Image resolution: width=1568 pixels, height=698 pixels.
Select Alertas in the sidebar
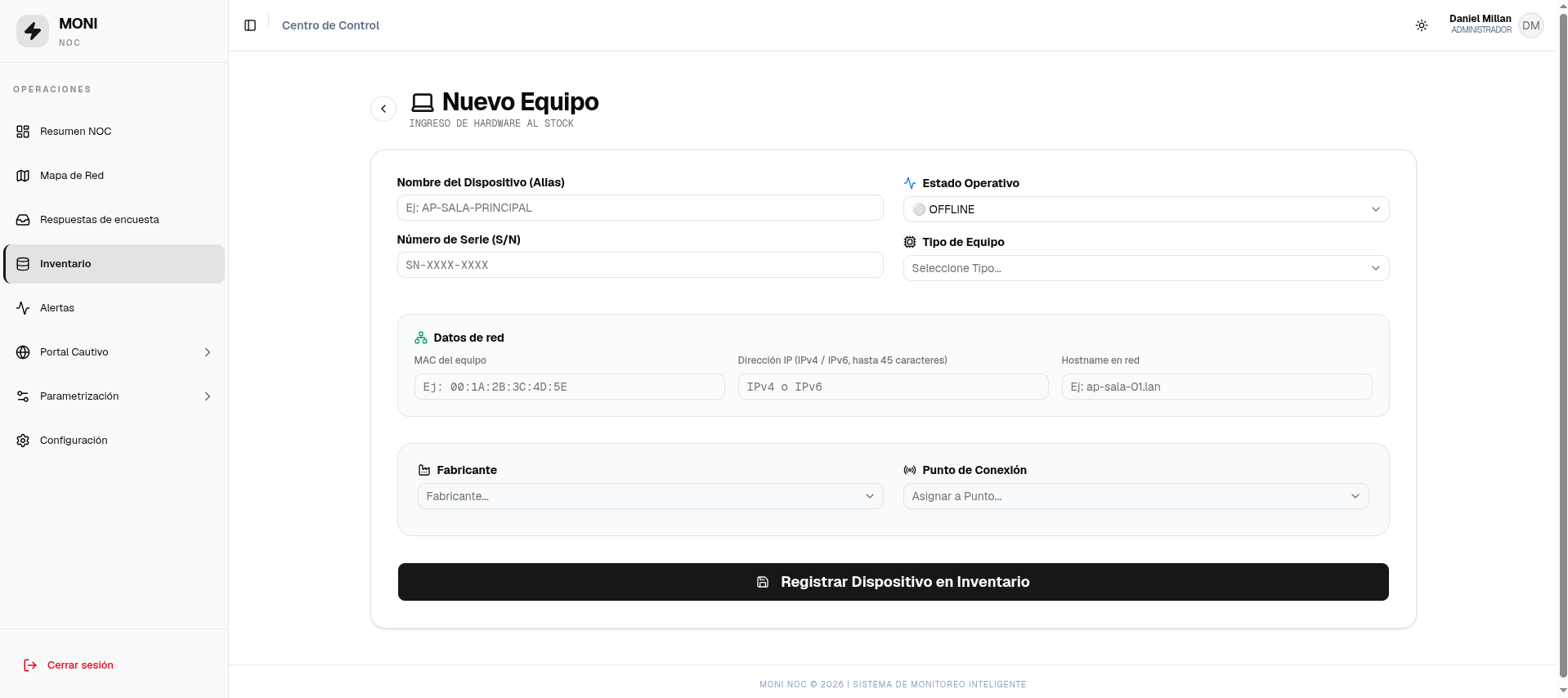[x=114, y=308]
